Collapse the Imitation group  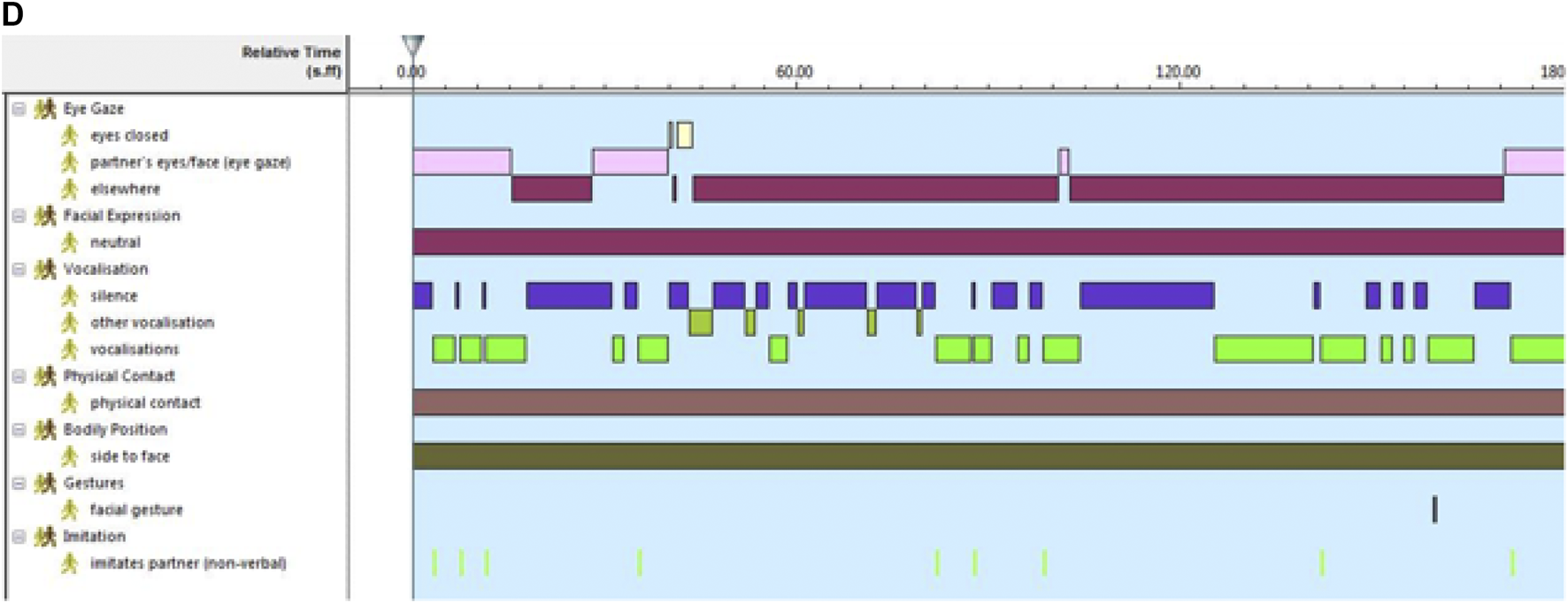[x=19, y=537]
